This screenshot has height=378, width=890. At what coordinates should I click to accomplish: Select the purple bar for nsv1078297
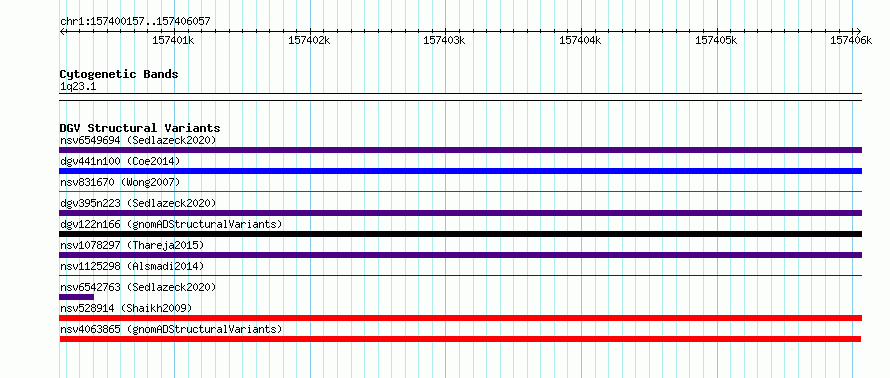[460, 255]
